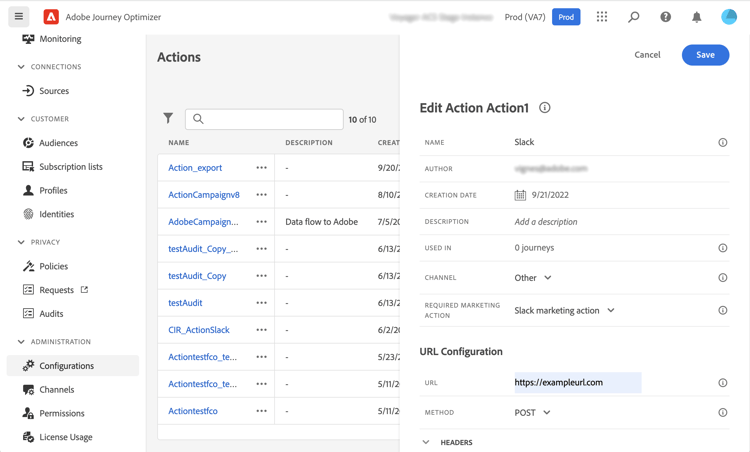Open the notifications bell

coord(697,17)
